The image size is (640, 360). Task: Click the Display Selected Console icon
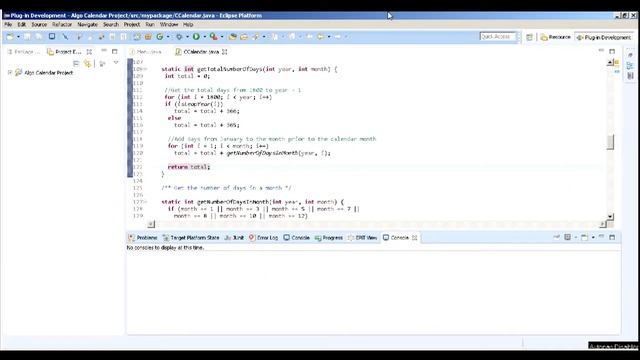click(567, 237)
